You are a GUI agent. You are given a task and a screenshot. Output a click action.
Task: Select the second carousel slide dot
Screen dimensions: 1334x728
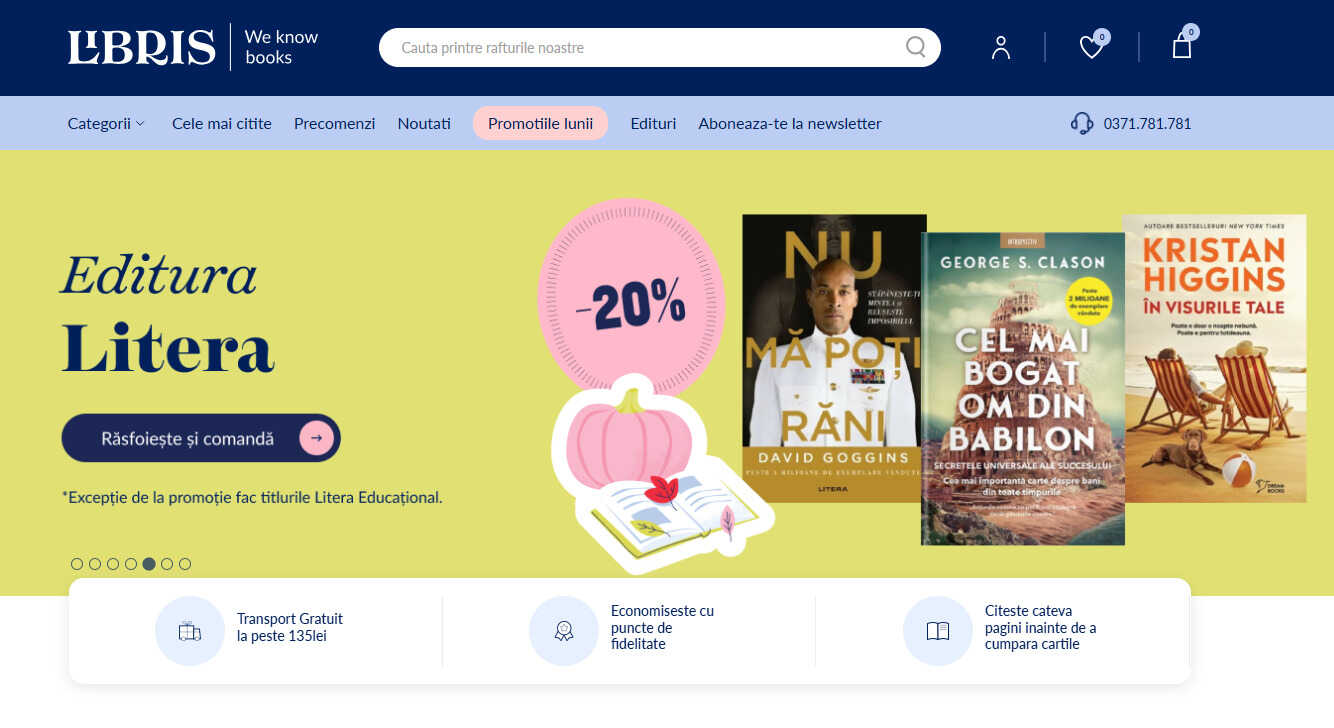click(95, 564)
